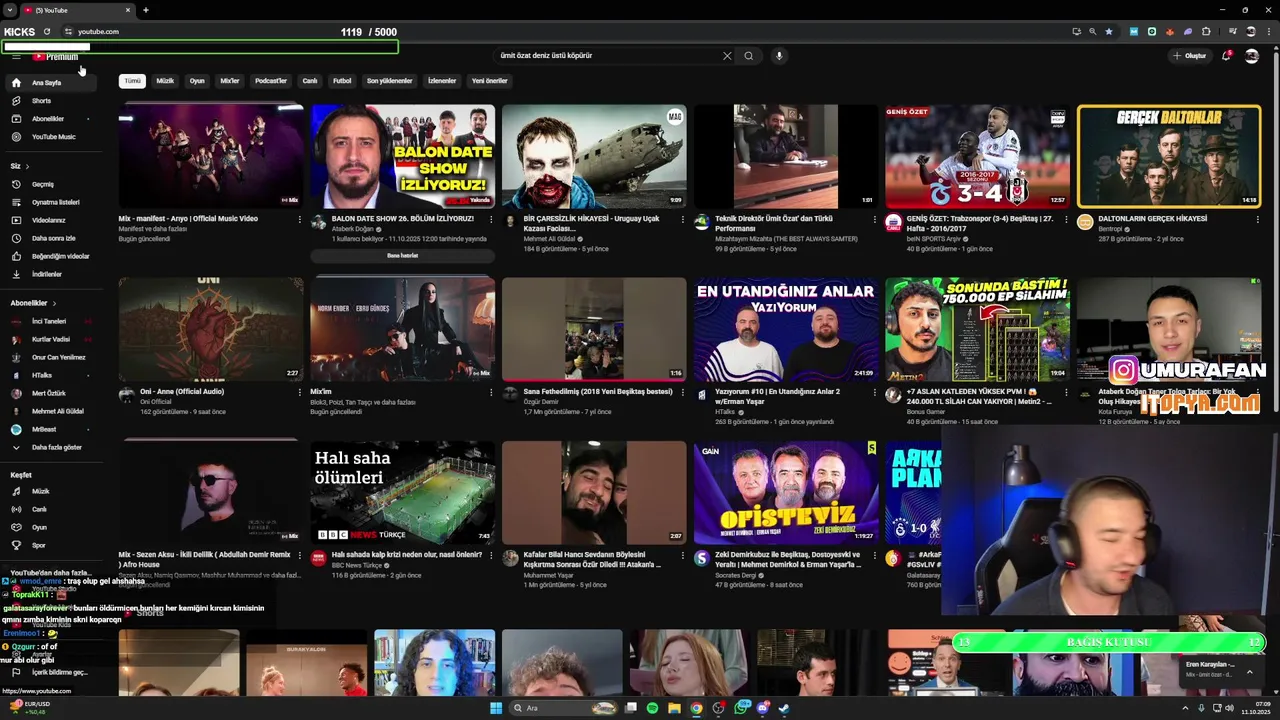
Task: Open options for Oni - Anne video
Action: pos(299,392)
